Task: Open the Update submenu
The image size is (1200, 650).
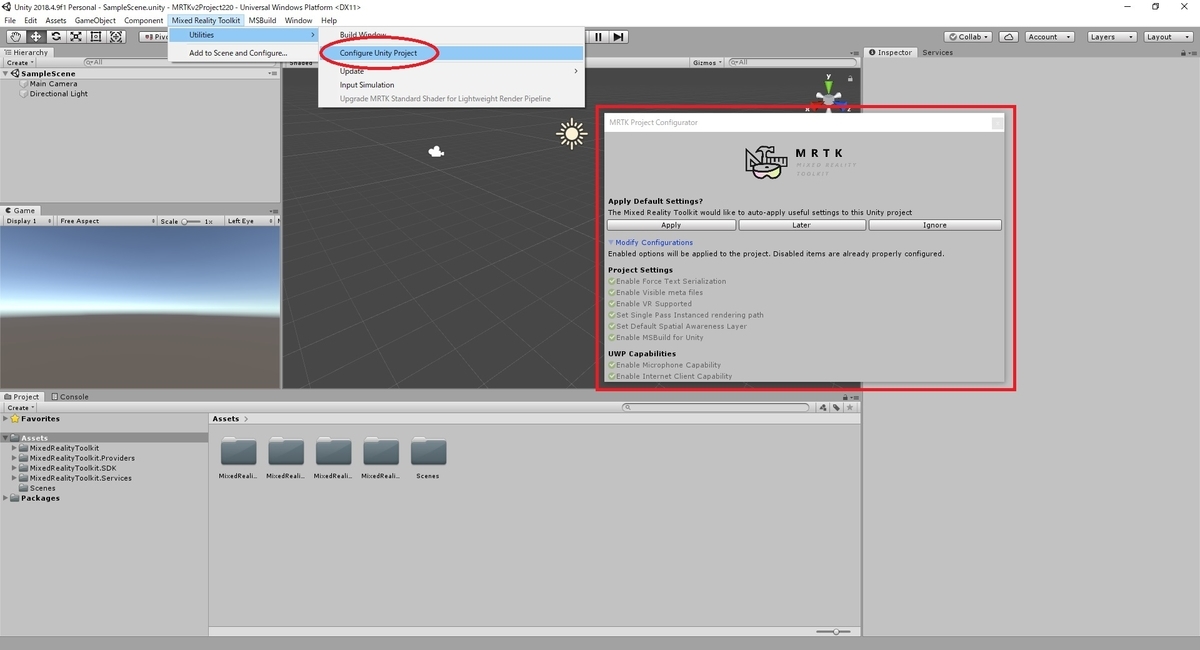Action: [x=450, y=71]
